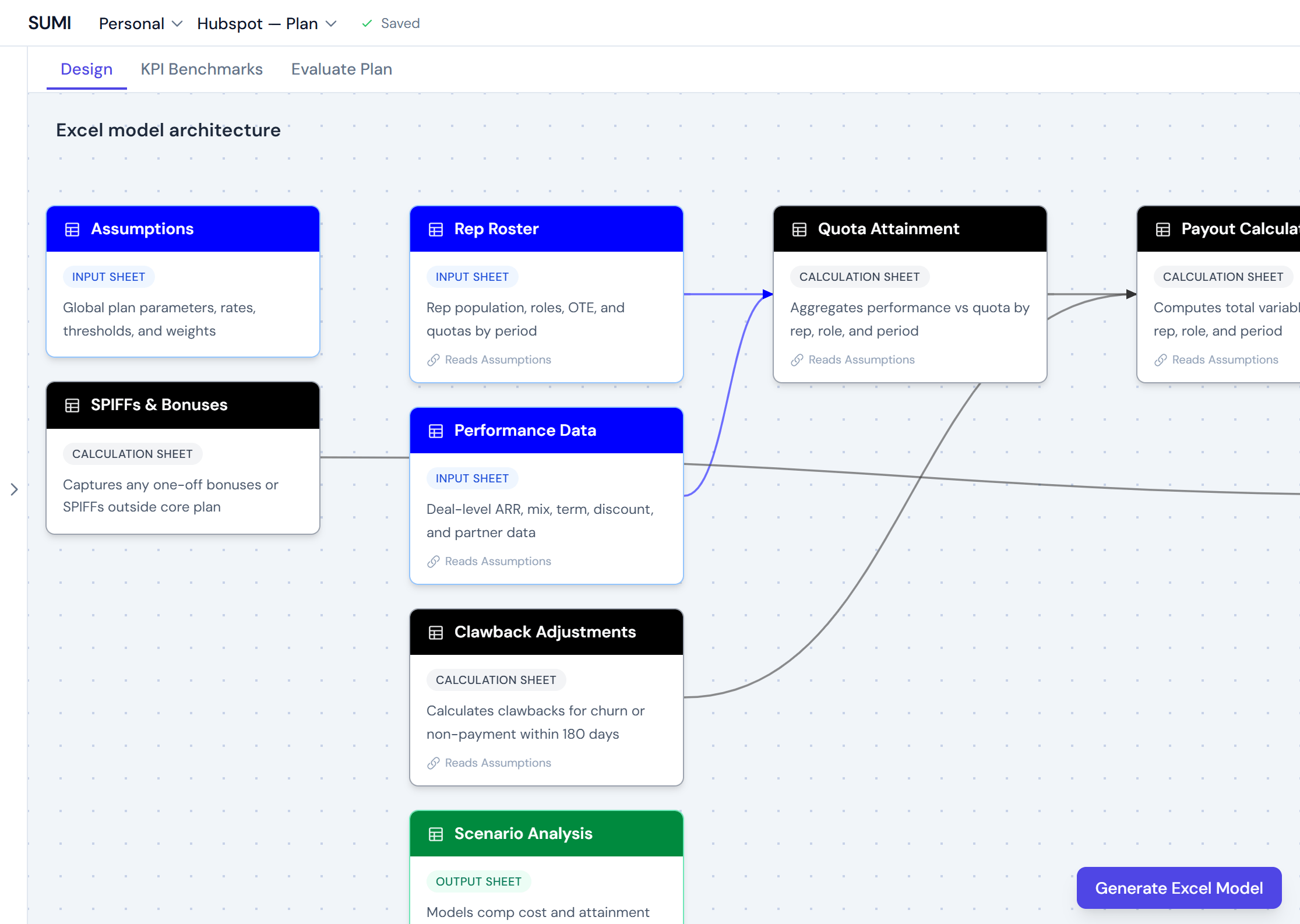Click the Rep Roster sheet table icon
The height and width of the screenshot is (924, 1300).
coord(436,230)
